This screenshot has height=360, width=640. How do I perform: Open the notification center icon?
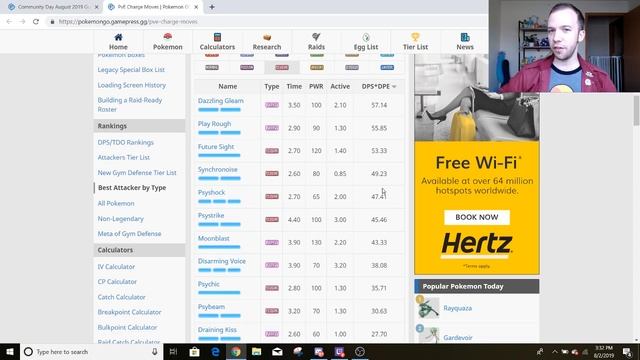627,351
